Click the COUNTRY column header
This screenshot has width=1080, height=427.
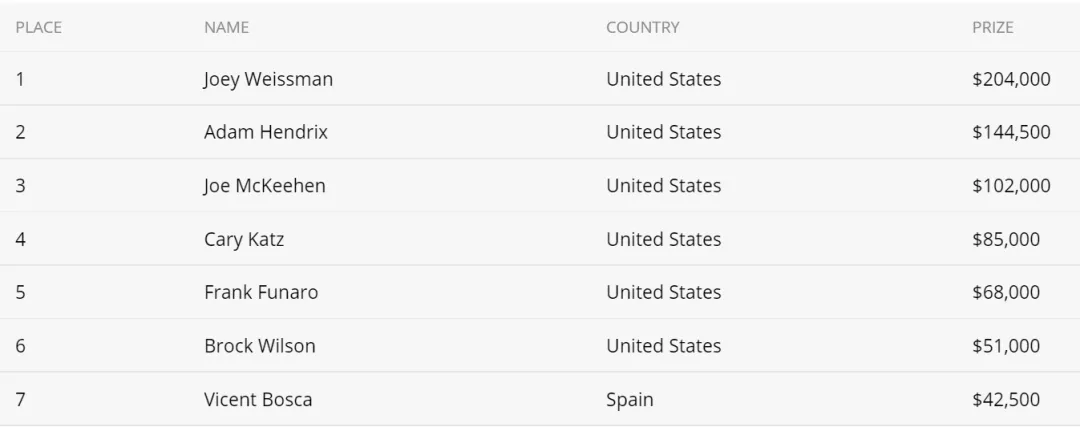tap(643, 28)
